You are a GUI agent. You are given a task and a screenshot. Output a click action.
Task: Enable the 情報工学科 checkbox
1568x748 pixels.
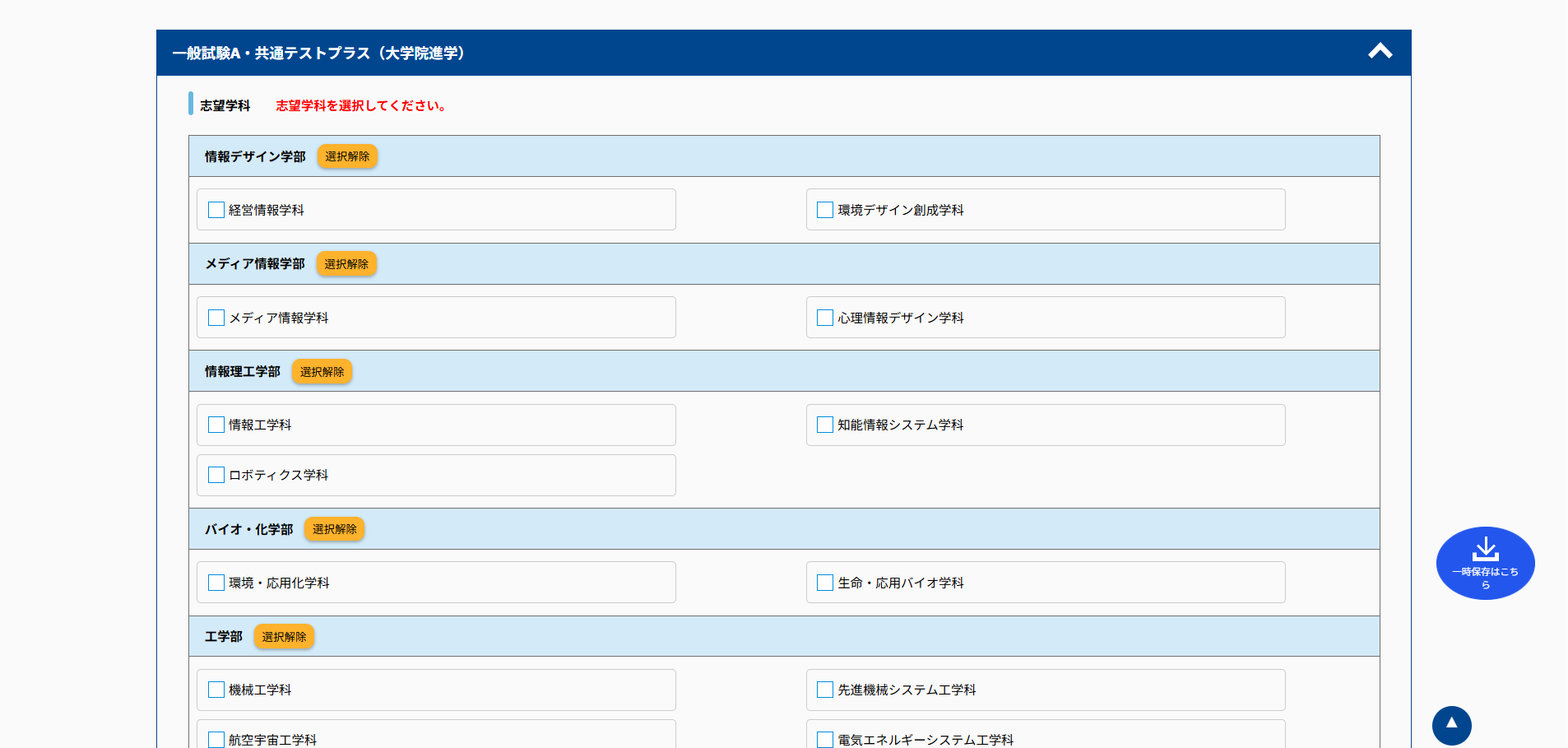(216, 425)
